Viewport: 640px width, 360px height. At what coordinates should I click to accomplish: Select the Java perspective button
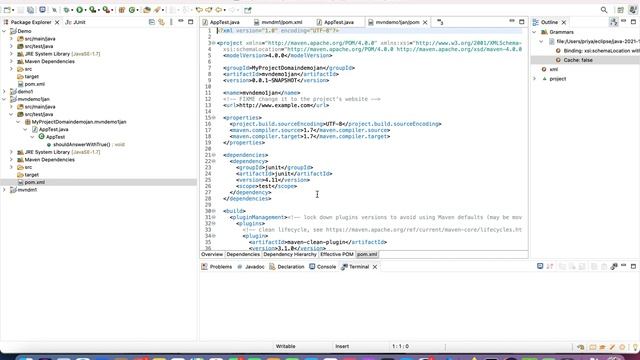coord(633,10)
